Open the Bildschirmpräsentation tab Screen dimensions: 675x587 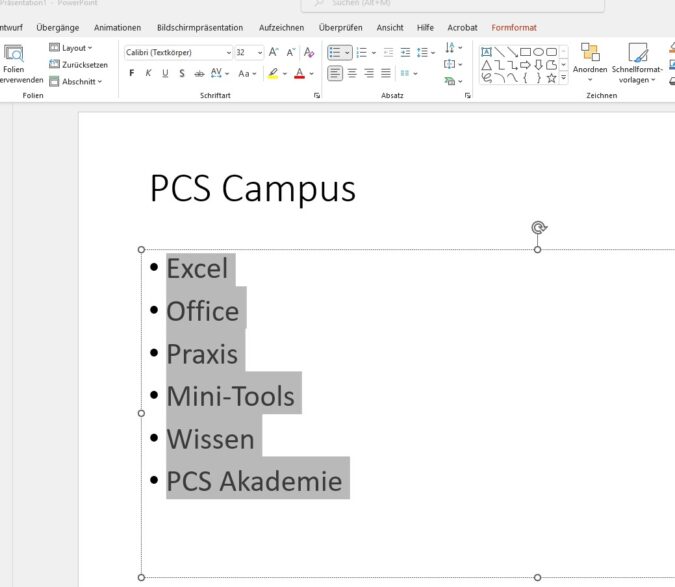click(x=200, y=28)
